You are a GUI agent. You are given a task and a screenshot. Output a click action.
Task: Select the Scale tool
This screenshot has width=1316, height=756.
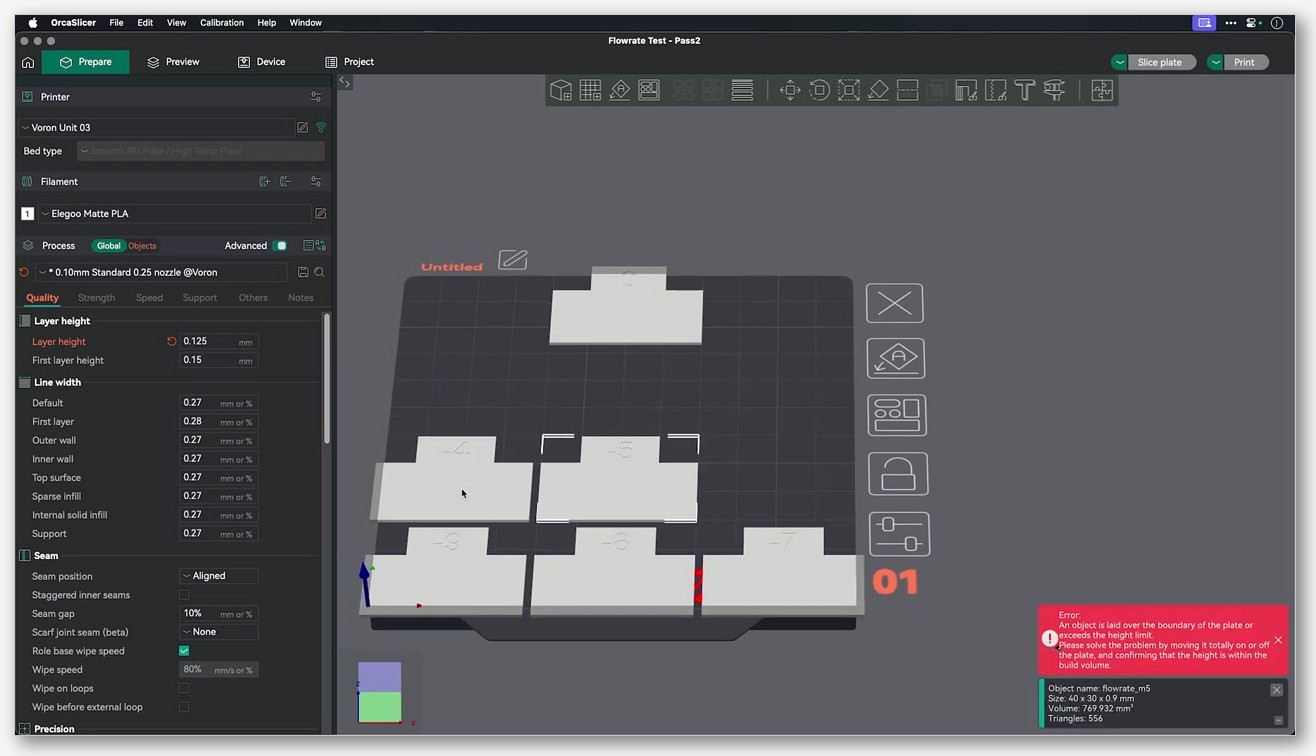(849, 91)
